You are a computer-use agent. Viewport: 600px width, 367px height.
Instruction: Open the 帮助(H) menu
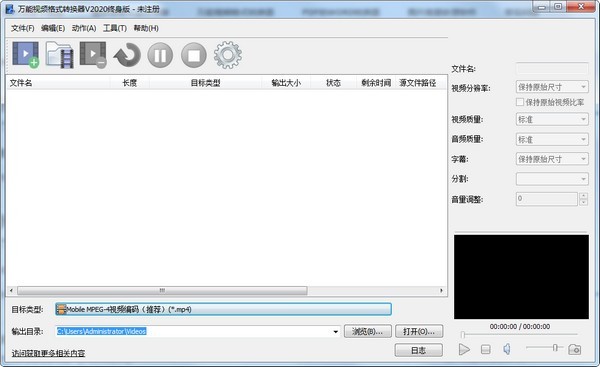(x=146, y=28)
